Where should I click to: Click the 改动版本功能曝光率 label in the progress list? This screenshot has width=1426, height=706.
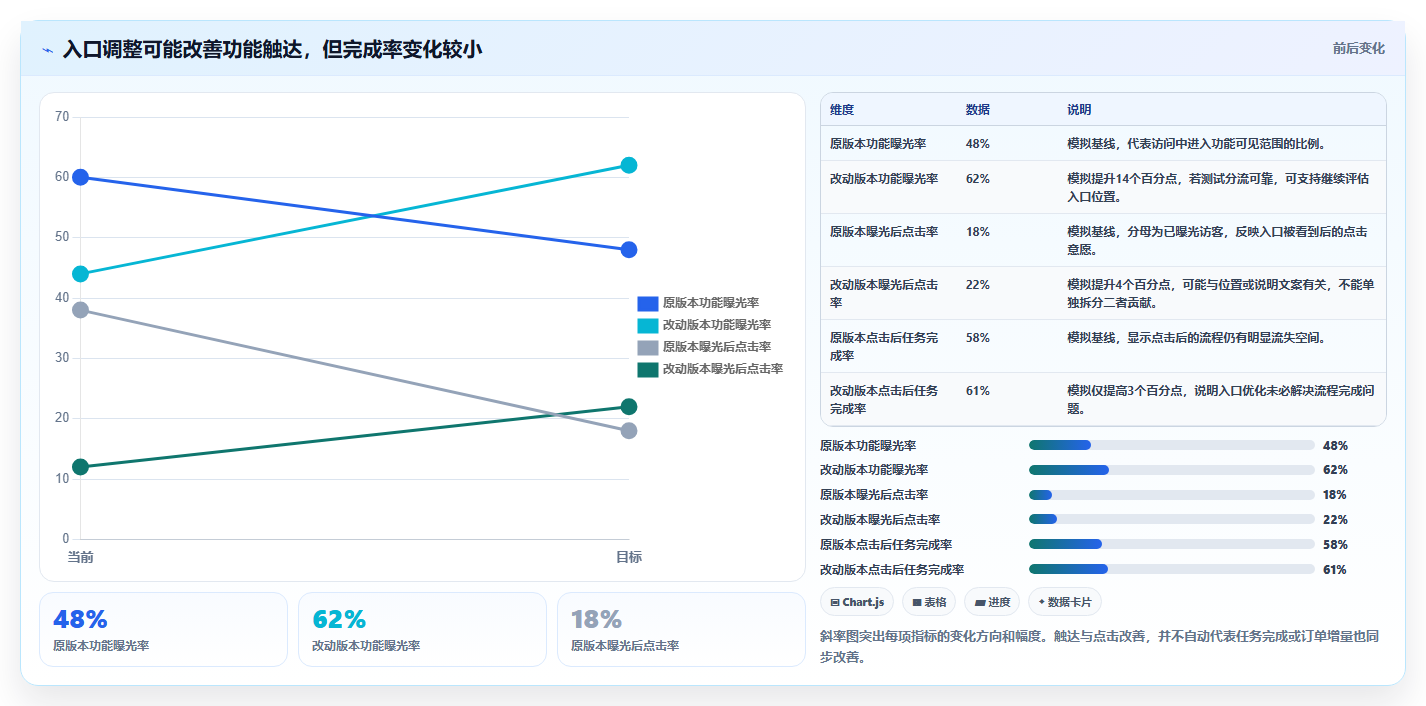874,470
